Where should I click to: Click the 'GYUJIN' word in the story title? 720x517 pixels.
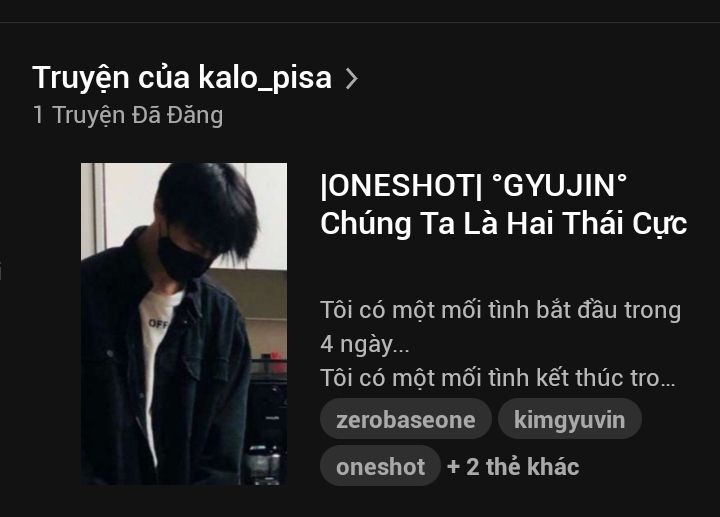(x=559, y=186)
